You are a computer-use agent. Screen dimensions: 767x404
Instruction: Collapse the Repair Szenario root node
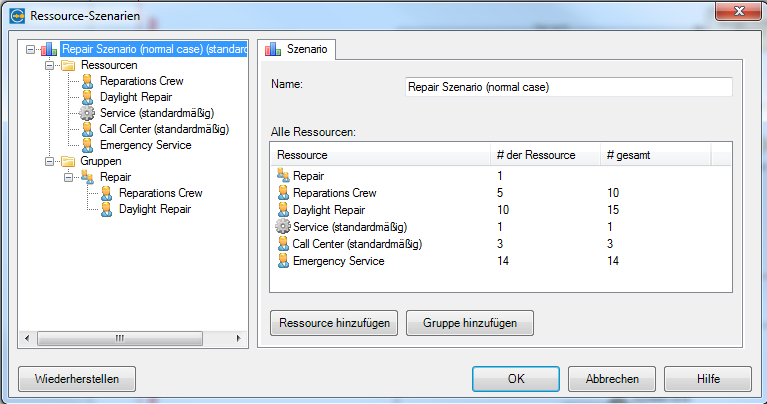point(30,49)
